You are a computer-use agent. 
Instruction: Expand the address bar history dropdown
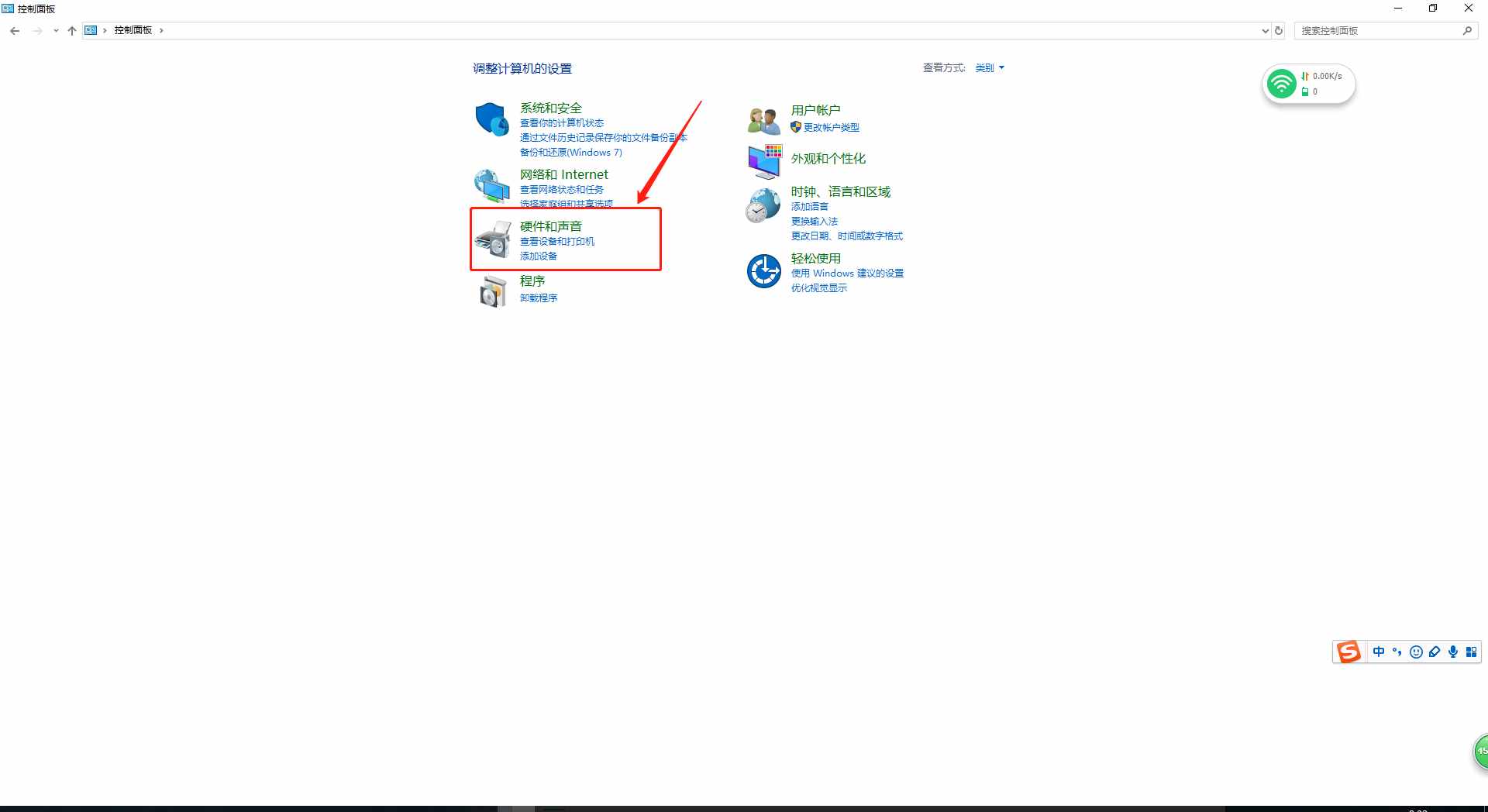1265,31
